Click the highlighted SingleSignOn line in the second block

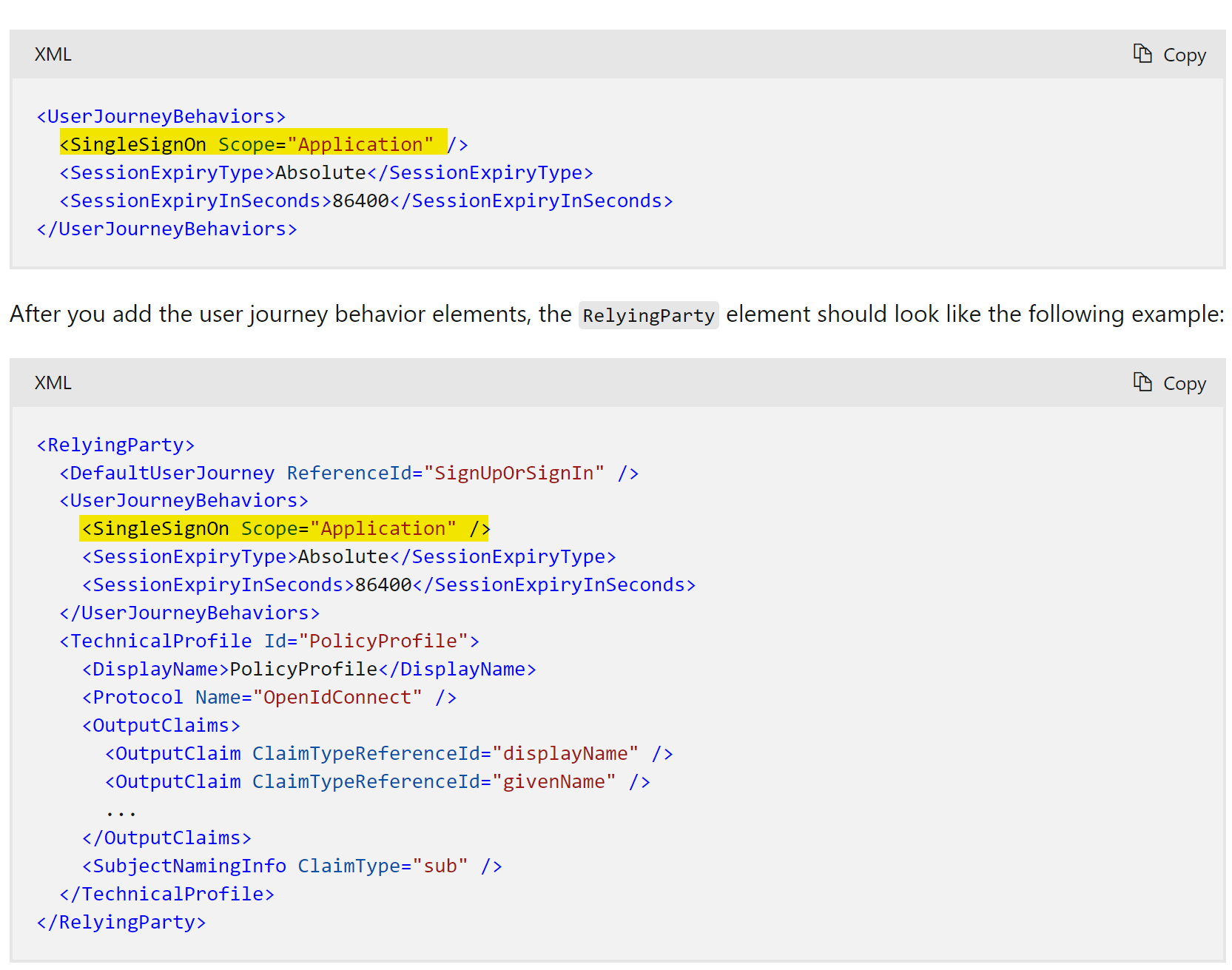(x=286, y=528)
